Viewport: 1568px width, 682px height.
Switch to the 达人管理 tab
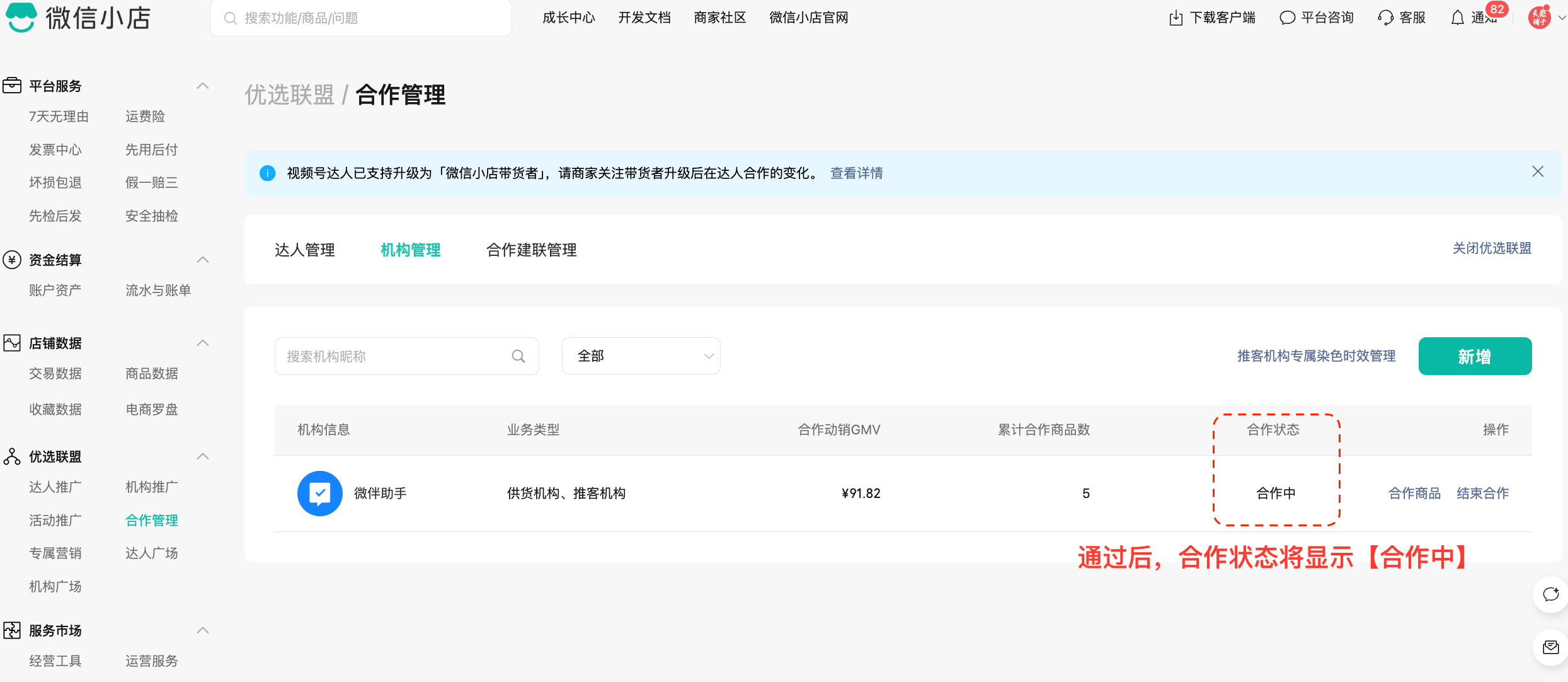(x=304, y=250)
